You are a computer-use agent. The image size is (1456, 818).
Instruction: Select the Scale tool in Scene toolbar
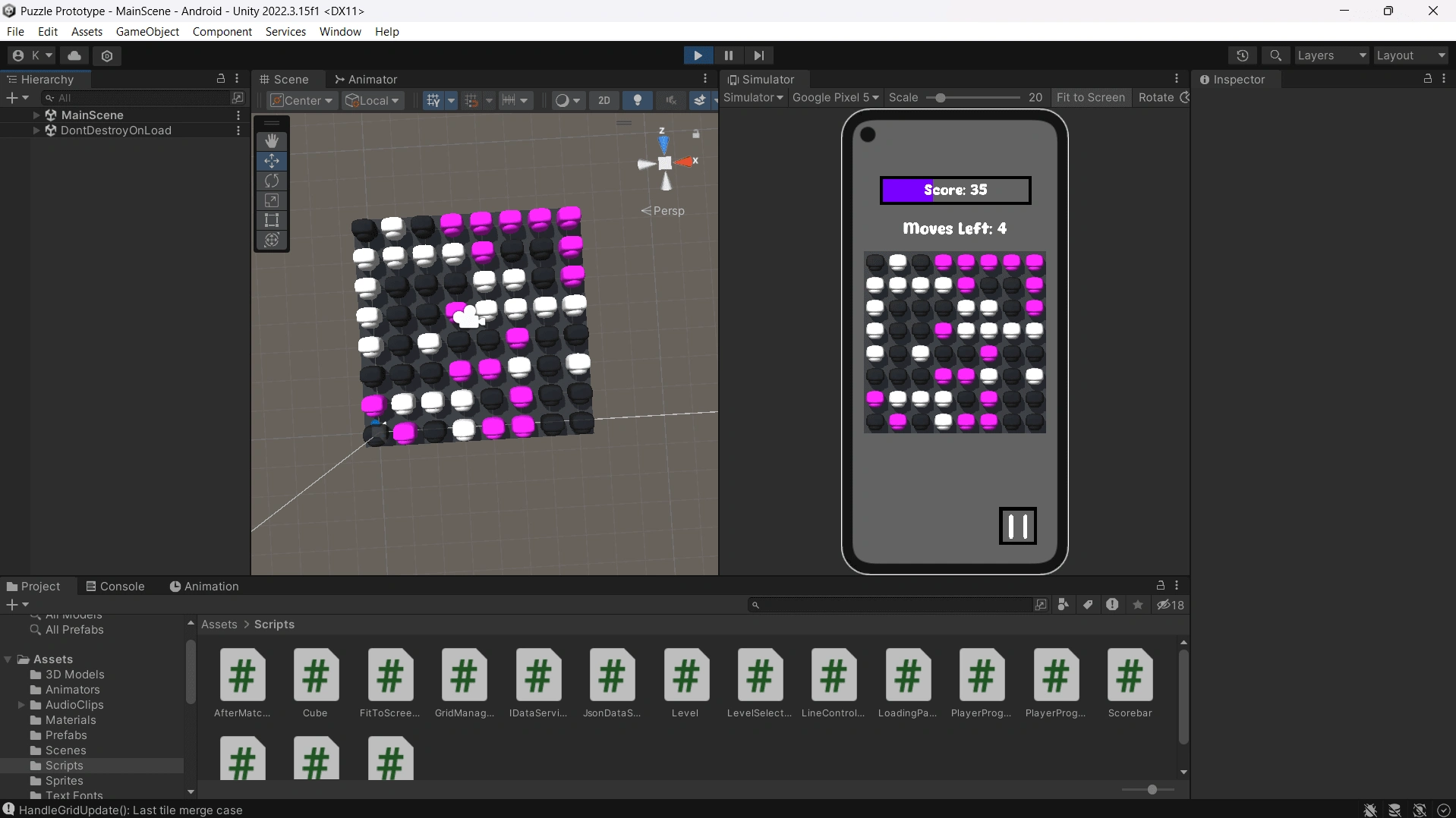click(x=272, y=200)
